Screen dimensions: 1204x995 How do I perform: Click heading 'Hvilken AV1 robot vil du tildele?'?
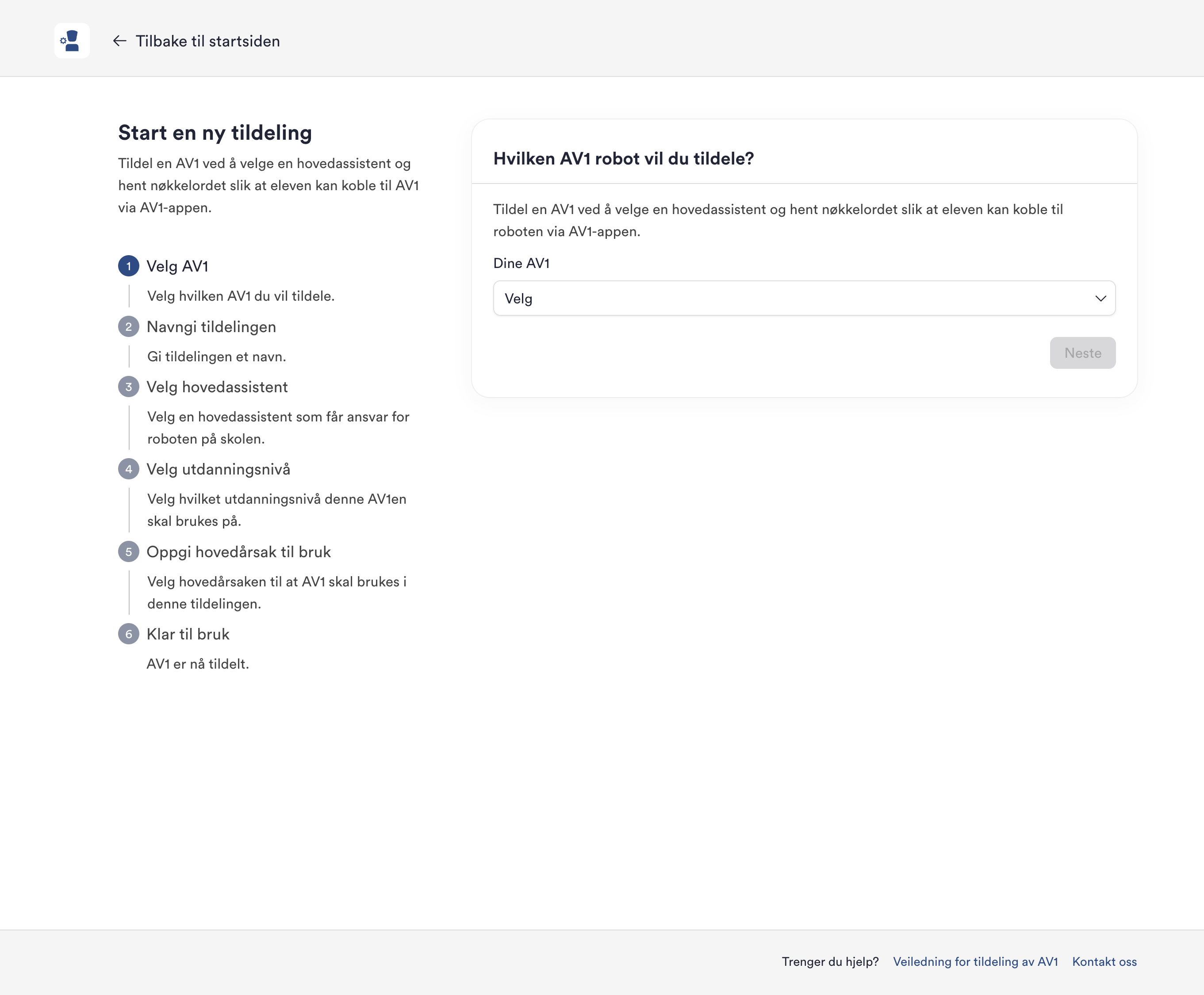[x=623, y=159]
